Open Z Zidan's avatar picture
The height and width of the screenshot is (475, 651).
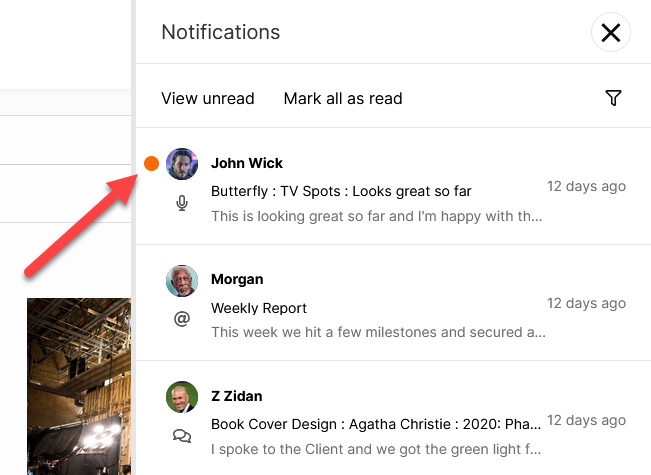(x=182, y=397)
